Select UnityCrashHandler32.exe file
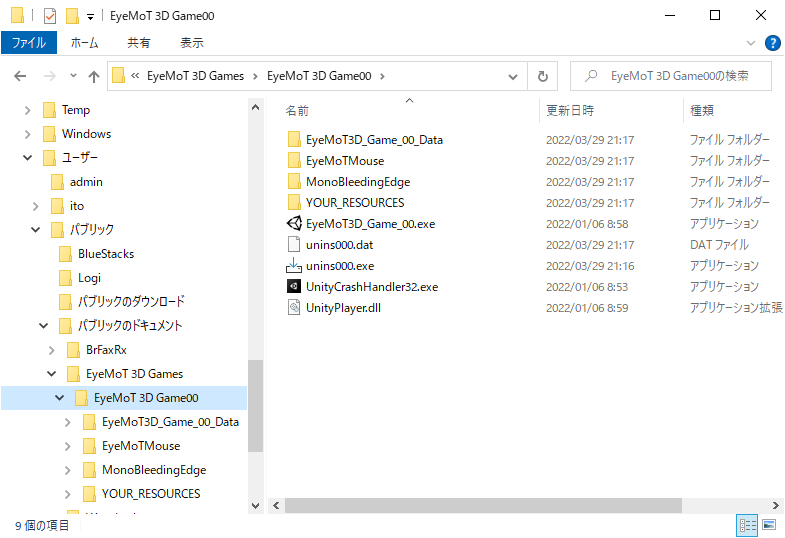 (x=372, y=287)
